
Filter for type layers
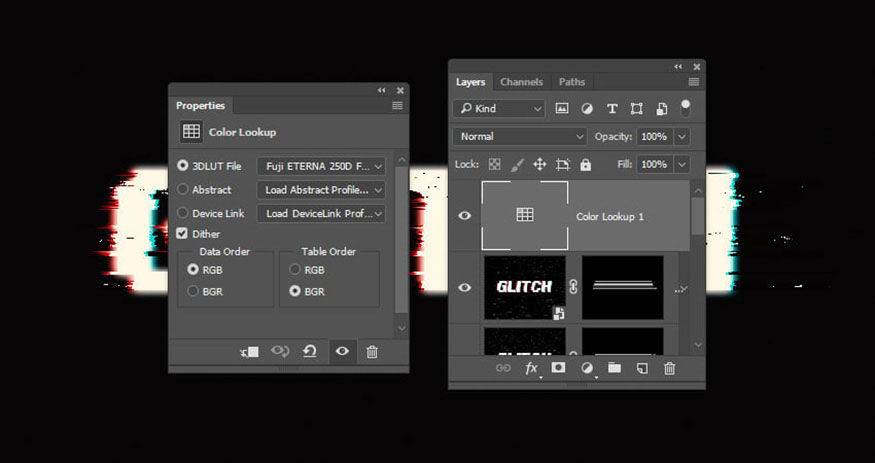(x=612, y=109)
